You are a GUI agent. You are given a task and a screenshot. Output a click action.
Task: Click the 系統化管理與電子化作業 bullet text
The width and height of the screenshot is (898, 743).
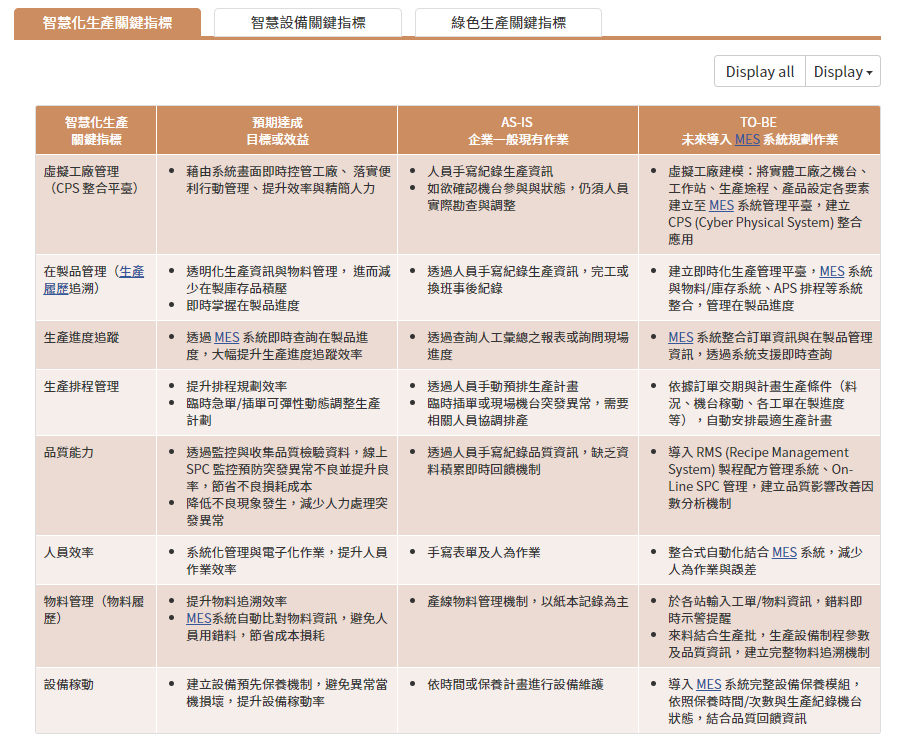pos(287,561)
